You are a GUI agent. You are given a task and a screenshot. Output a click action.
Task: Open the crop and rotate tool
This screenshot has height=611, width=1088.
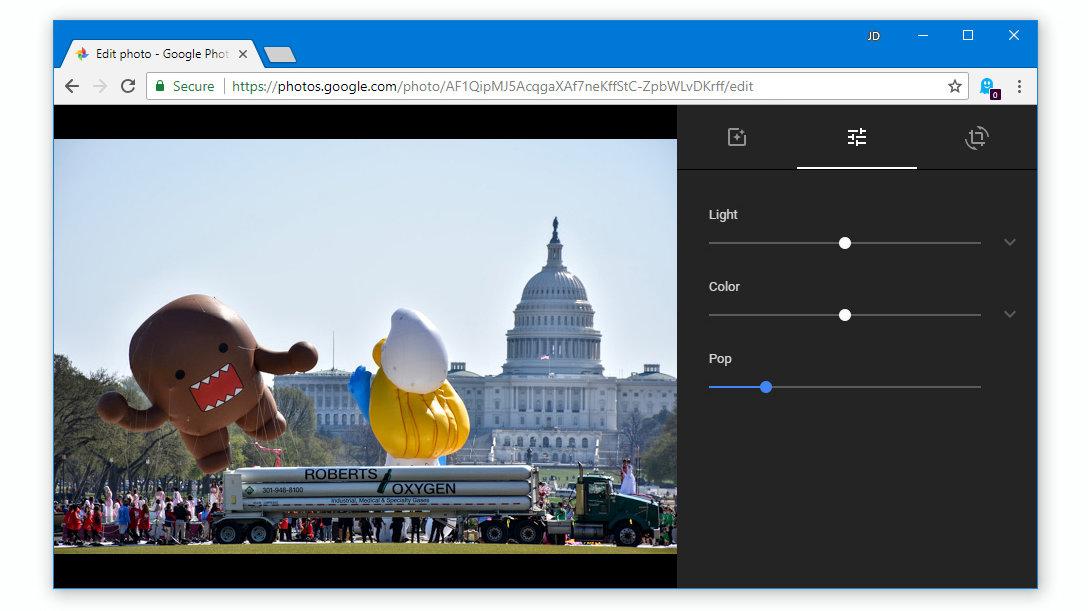click(x=976, y=138)
